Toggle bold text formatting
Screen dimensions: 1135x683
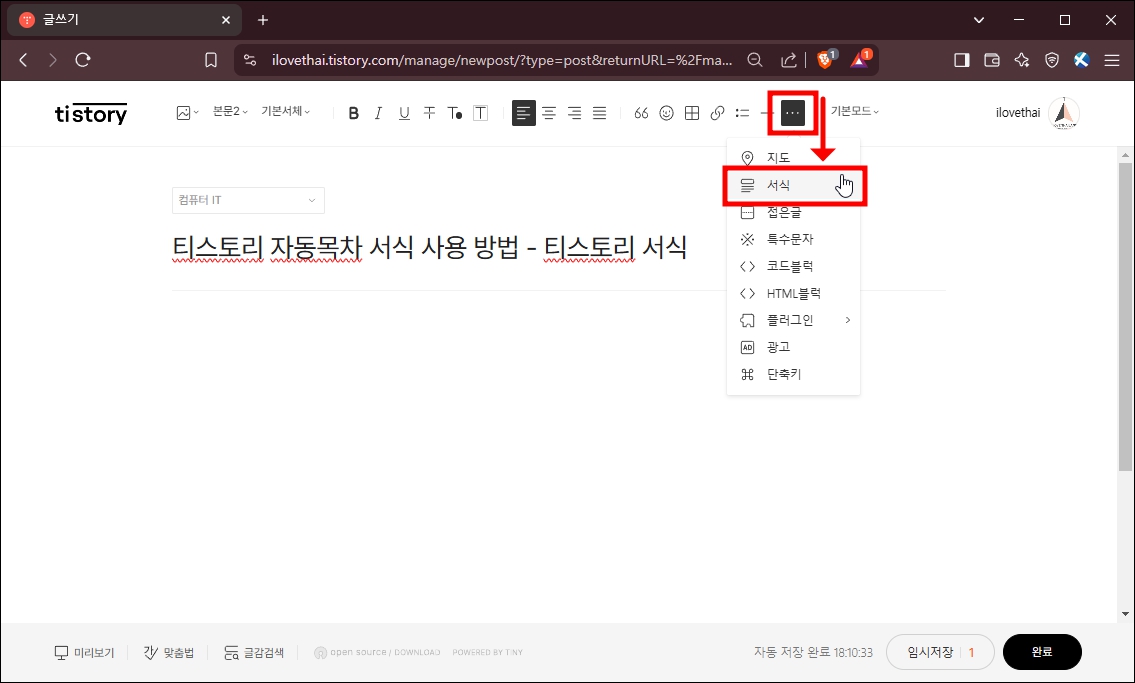(353, 112)
